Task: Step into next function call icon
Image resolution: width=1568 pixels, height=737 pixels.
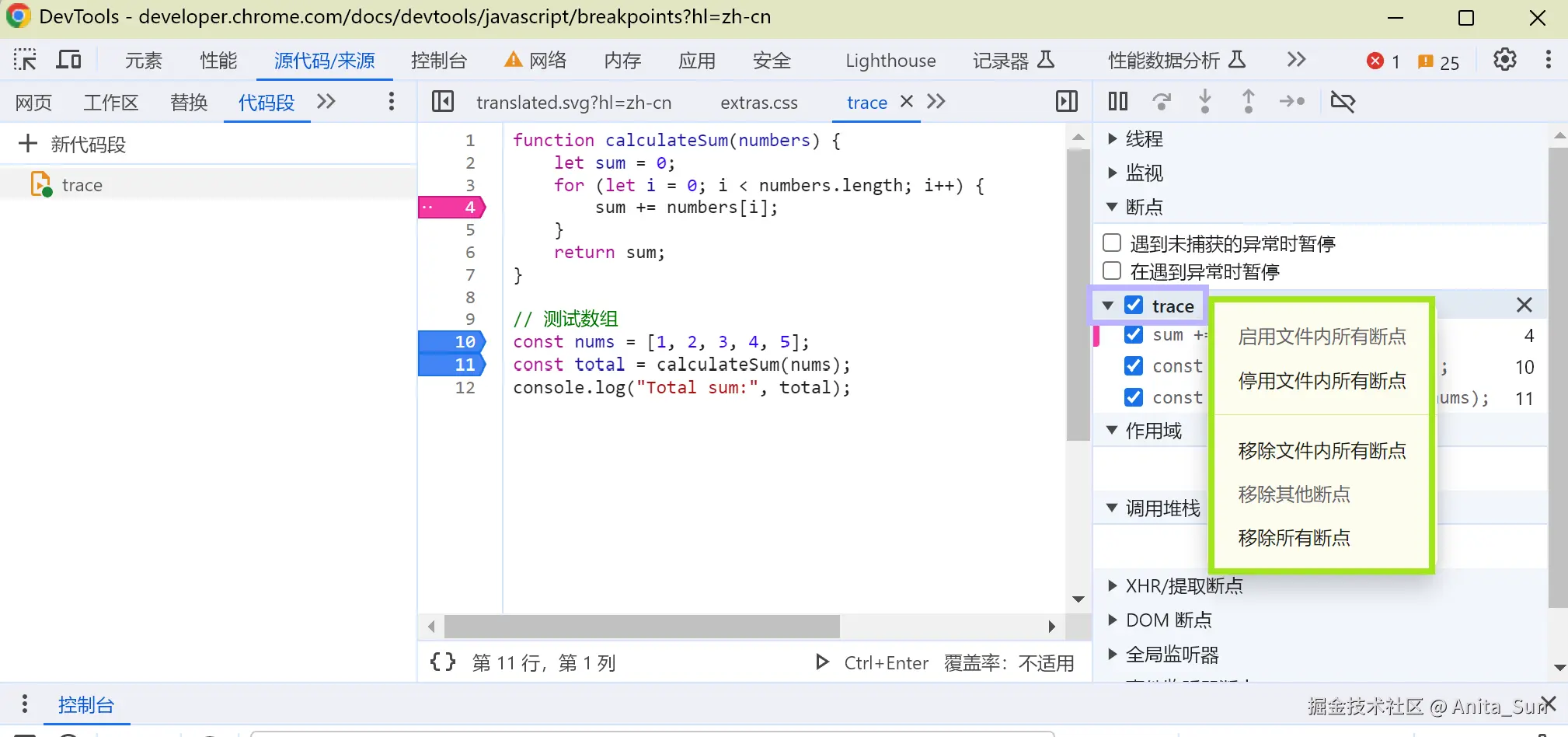Action: click(x=1205, y=101)
